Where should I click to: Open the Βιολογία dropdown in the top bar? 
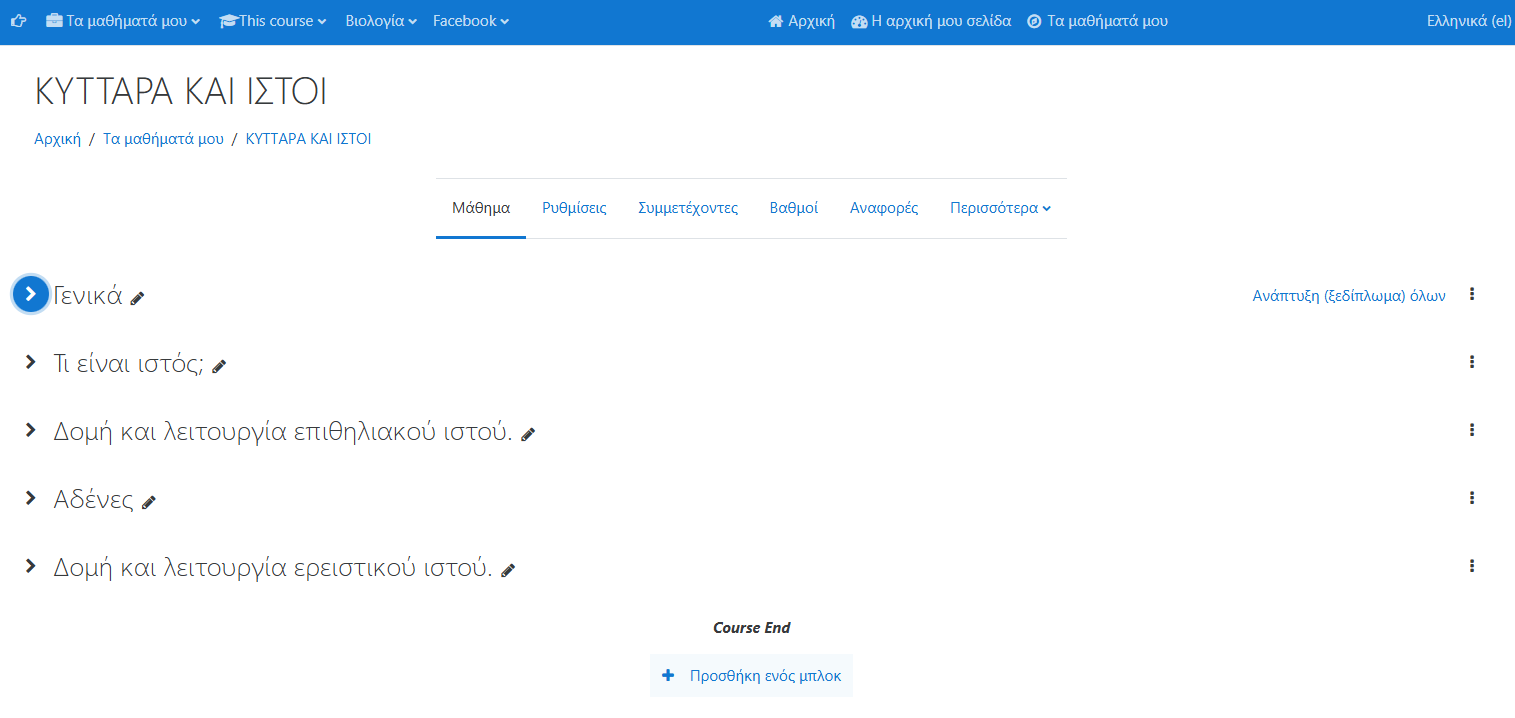click(x=380, y=21)
